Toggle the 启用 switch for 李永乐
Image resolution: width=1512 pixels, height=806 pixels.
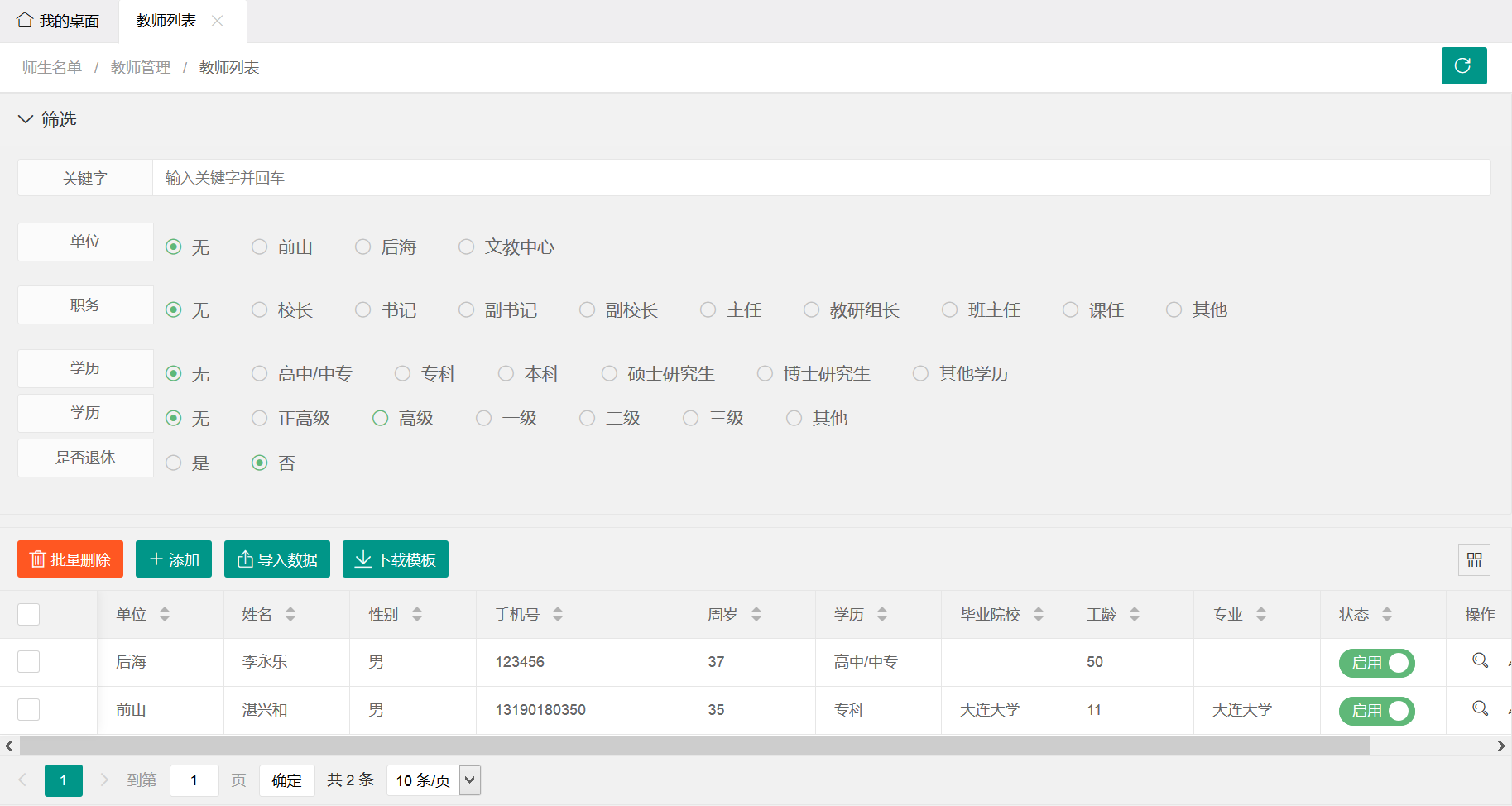[1376, 663]
